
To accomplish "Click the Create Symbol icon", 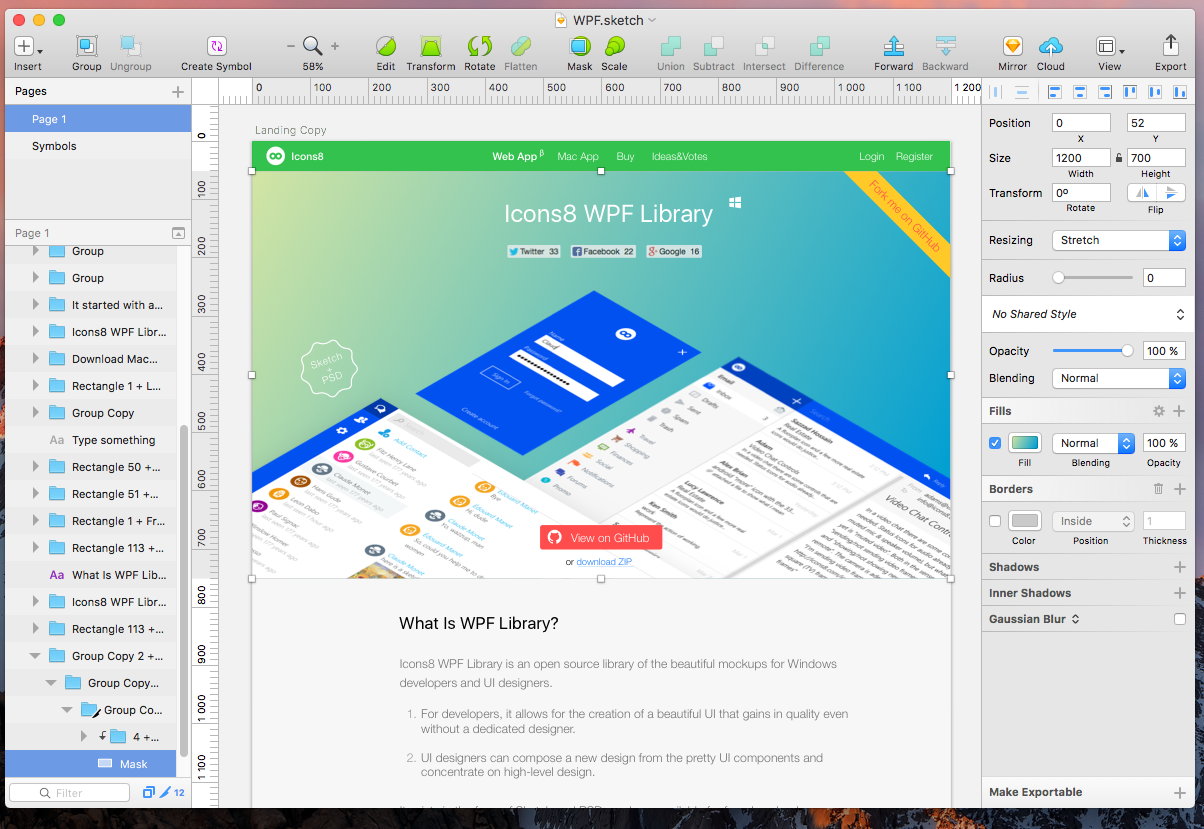I will tap(216, 46).
